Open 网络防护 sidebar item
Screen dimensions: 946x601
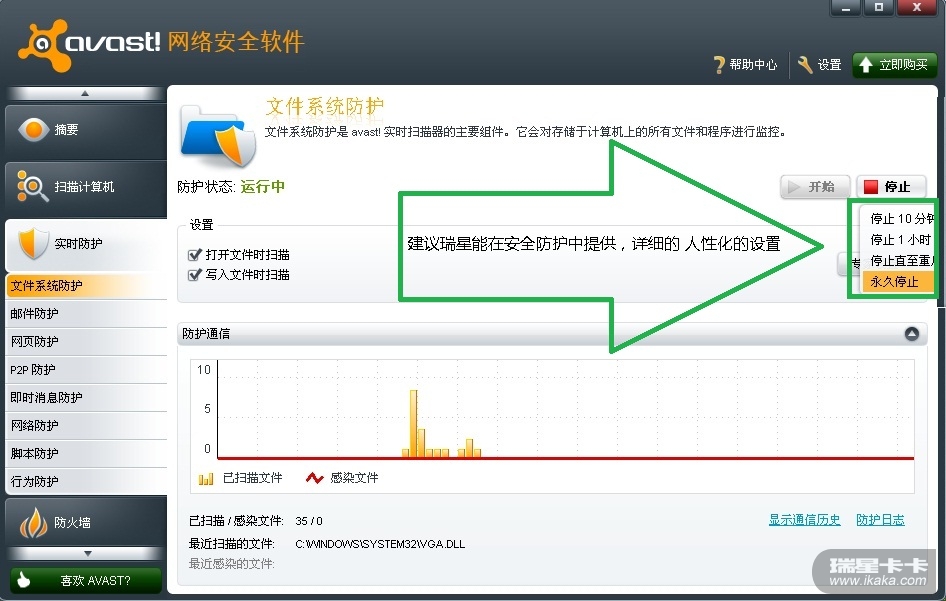pyautogui.click(x=86, y=425)
